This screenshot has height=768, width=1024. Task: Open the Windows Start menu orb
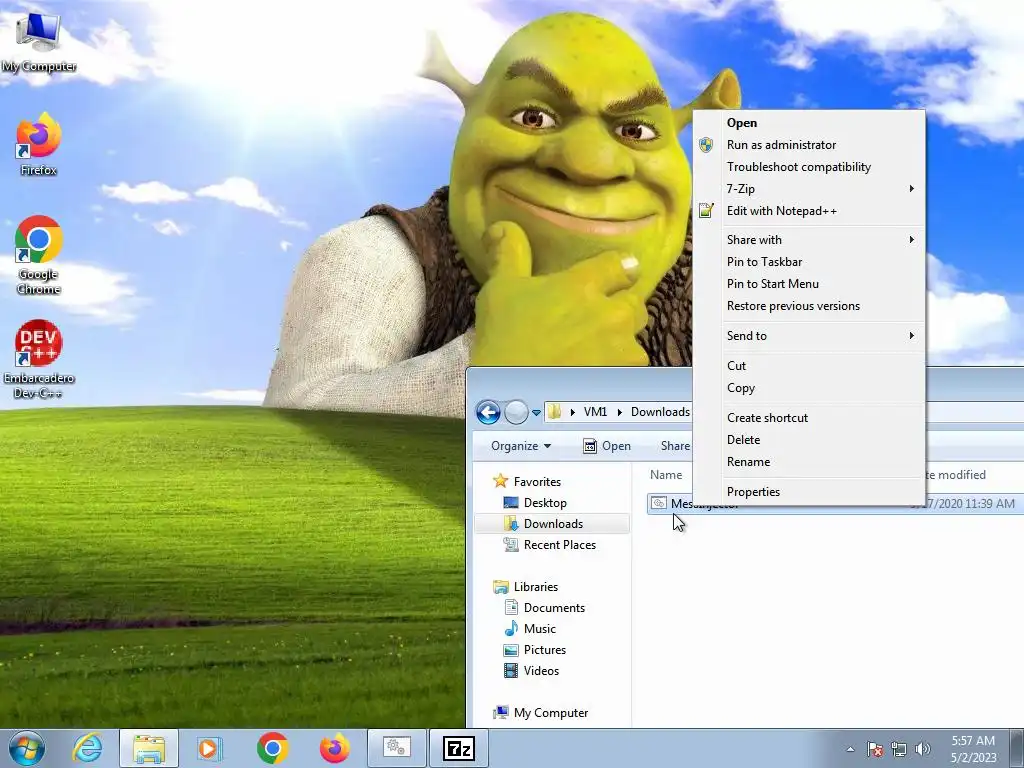26,748
